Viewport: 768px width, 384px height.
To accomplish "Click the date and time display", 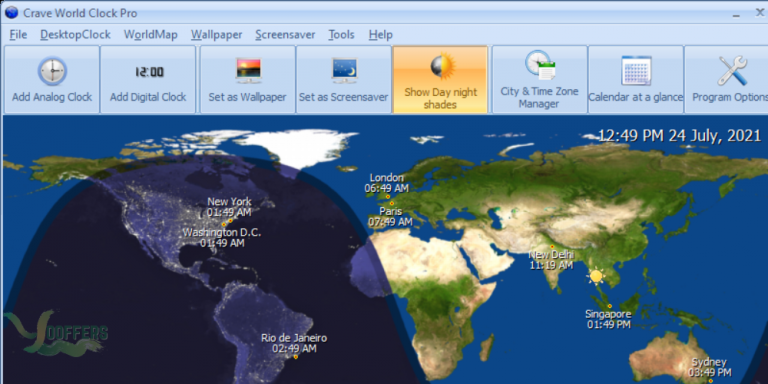I will pyautogui.click(x=680, y=136).
